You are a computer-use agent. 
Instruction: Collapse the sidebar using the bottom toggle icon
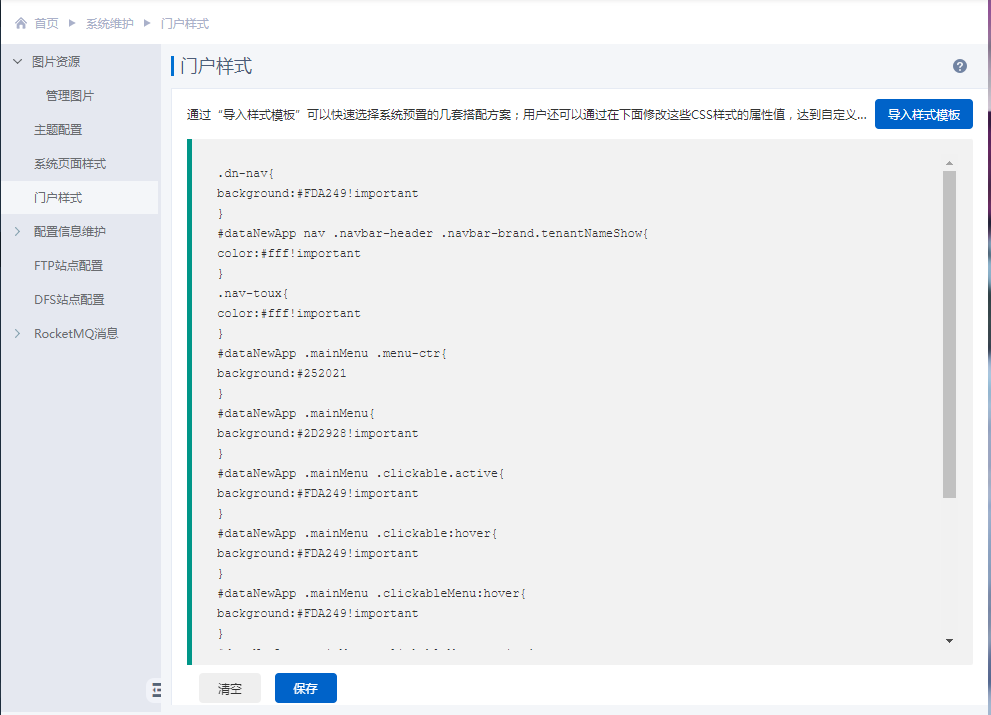pyautogui.click(x=156, y=690)
